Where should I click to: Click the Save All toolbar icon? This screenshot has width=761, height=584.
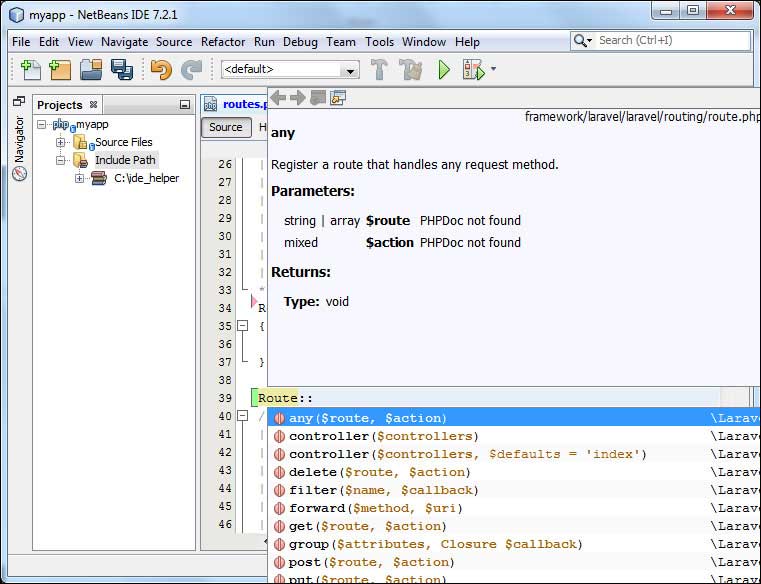pyautogui.click(x=122, y=70)
